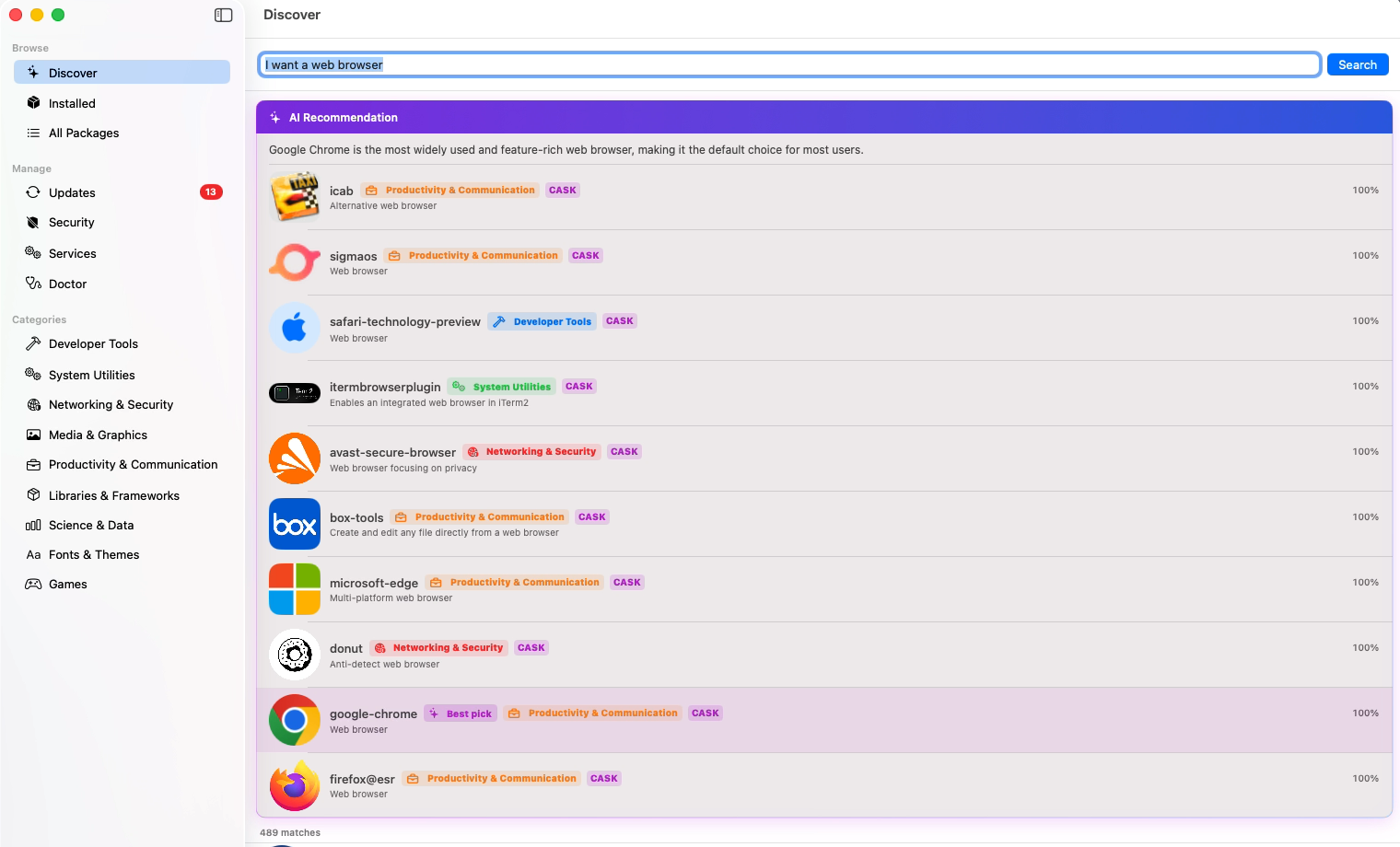This screenshot has height=847, width=1400.
Task: Click the Safari Technology Preview Apple icon
Action: click(x=295, y=328)
